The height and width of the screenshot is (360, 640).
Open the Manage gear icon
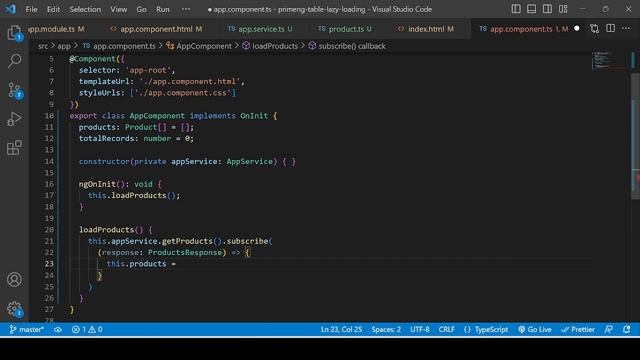(x=15, y=309)
